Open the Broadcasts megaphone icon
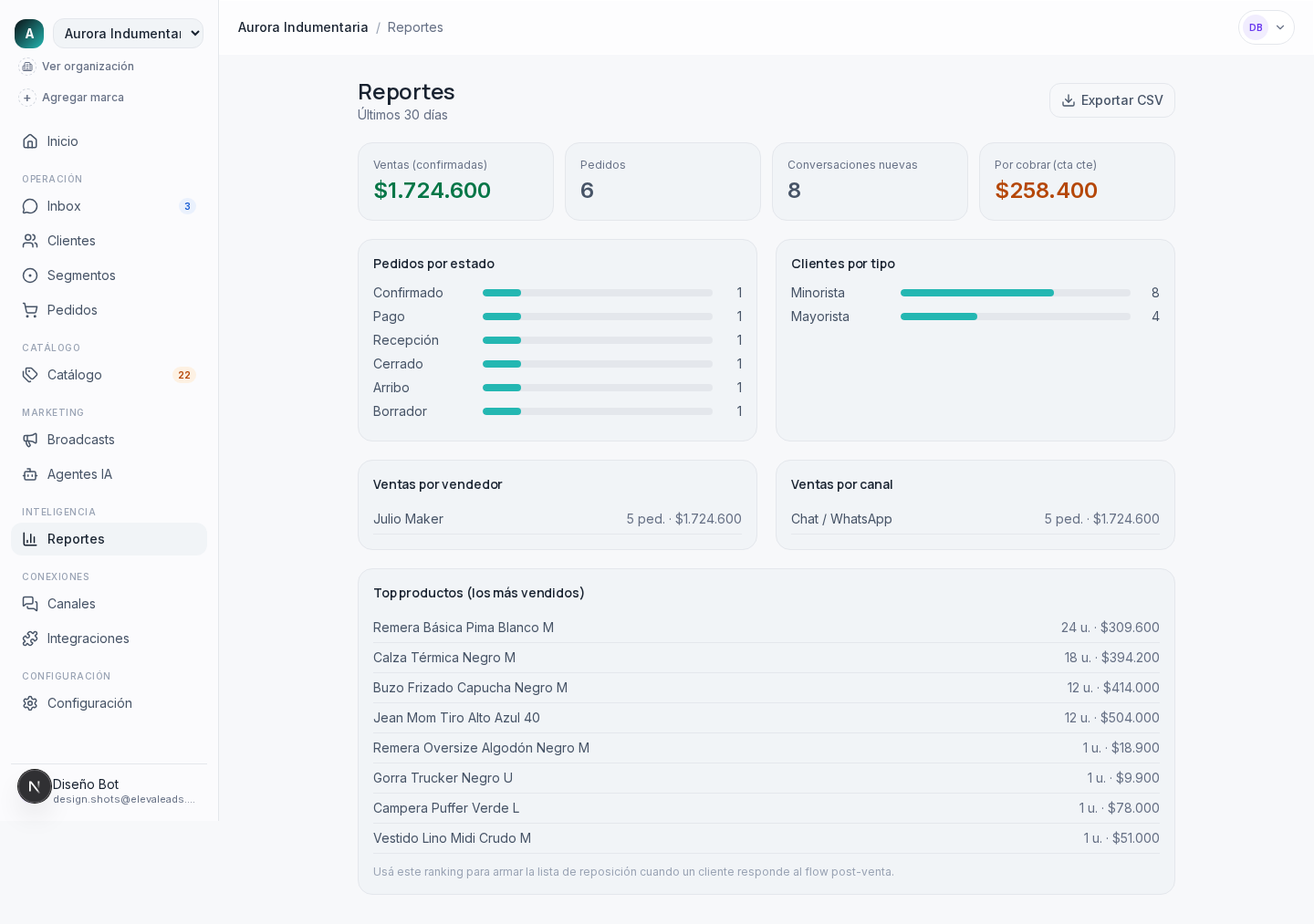This screenshot has height=924, width=1314. click(x=30, y=440)
